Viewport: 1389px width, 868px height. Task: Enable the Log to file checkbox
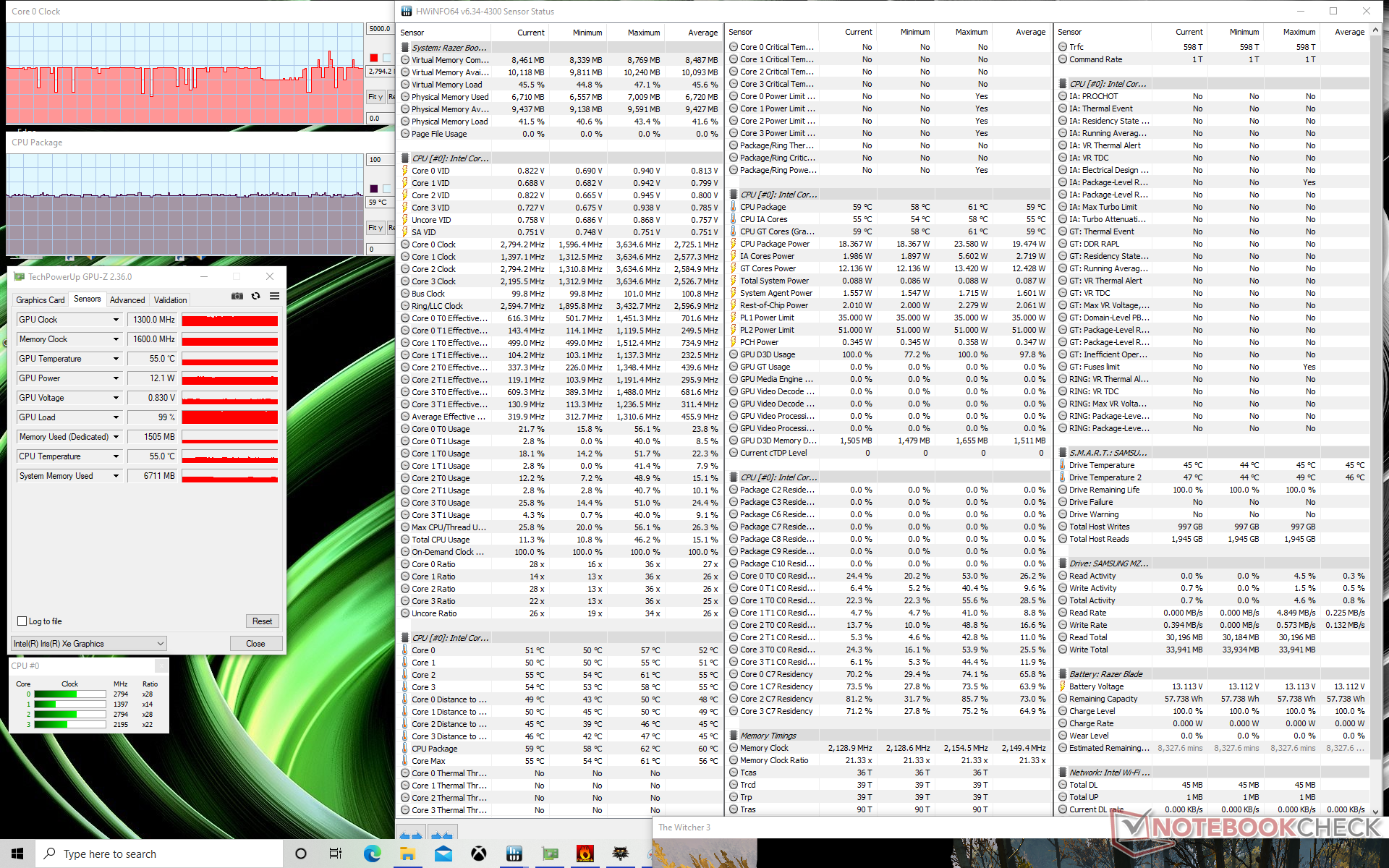tap(22, 621)
